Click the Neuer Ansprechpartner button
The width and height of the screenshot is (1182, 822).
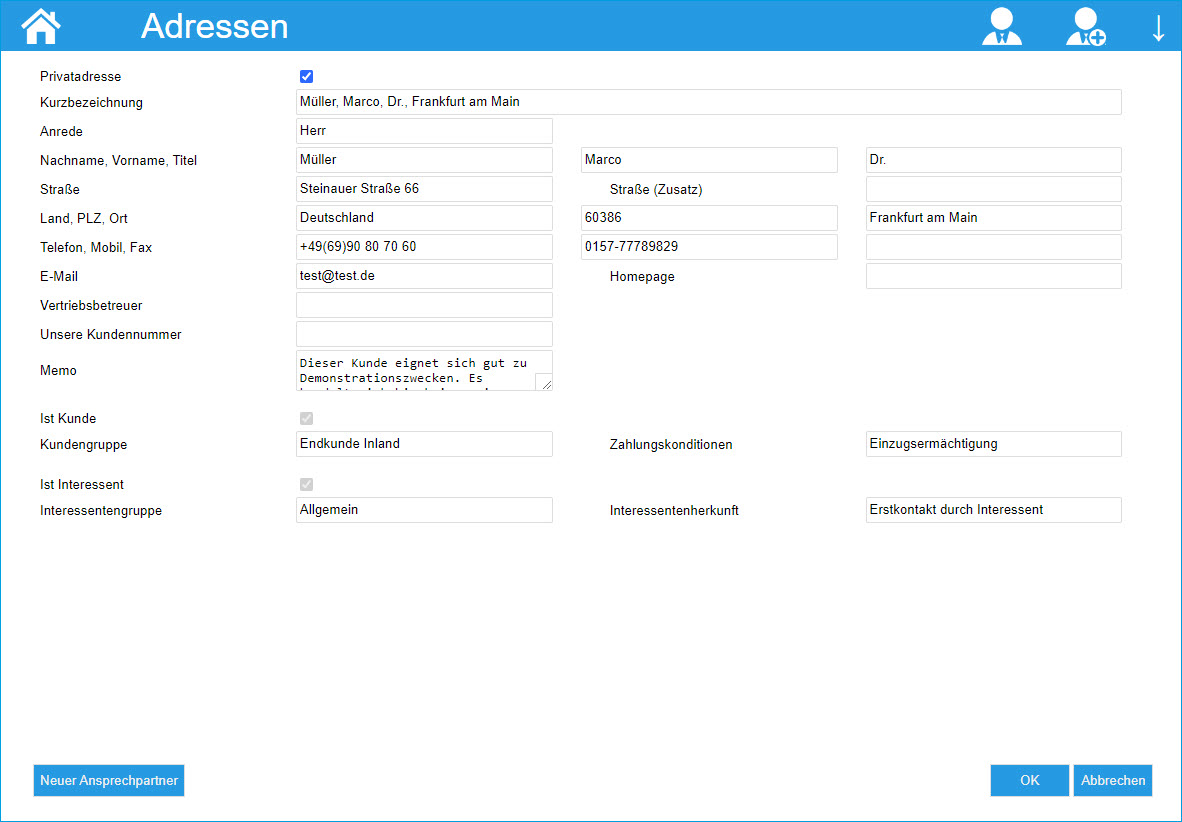coord(109,781)
